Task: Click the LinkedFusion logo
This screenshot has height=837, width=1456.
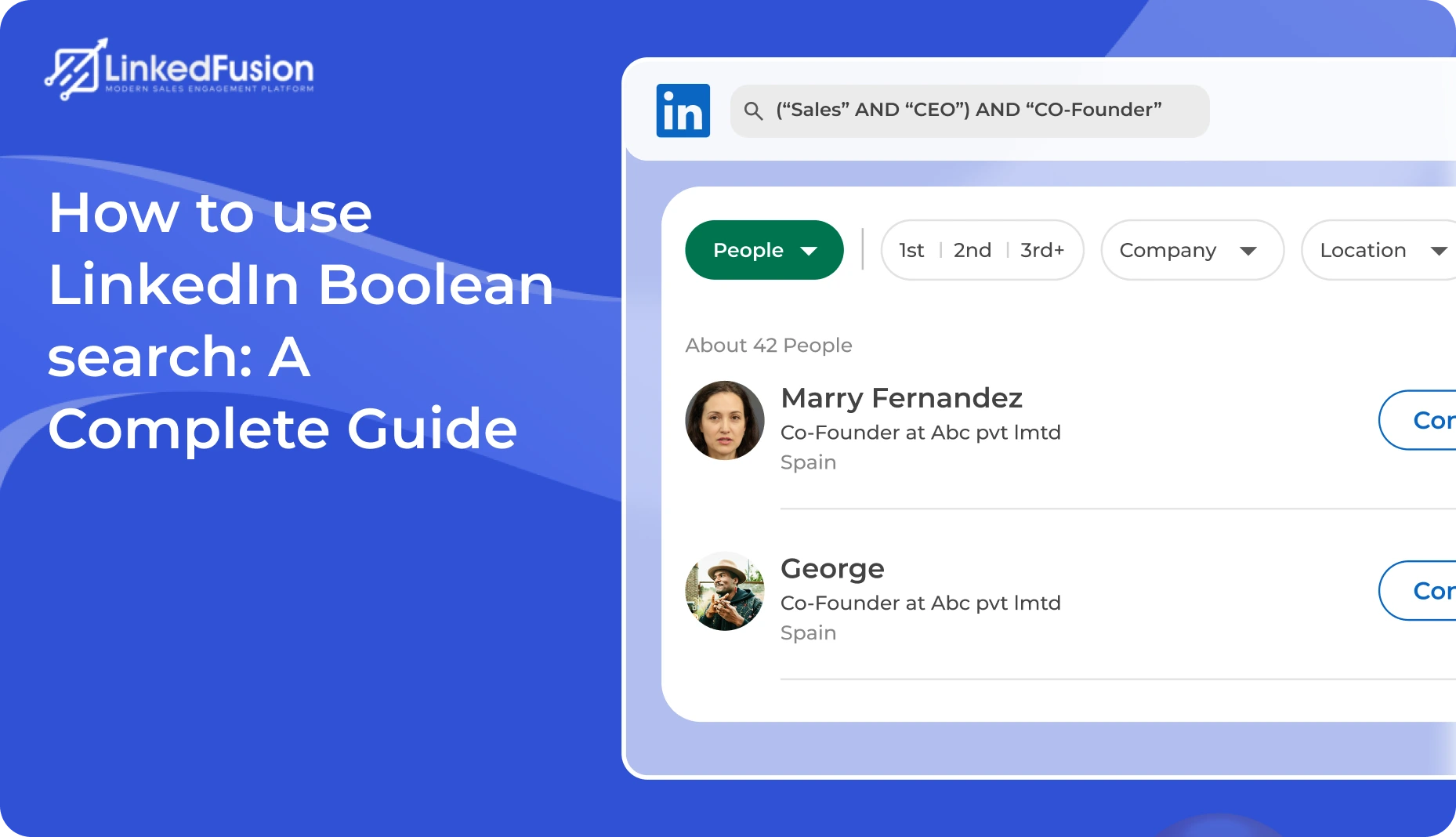Action: pos(179,69)
